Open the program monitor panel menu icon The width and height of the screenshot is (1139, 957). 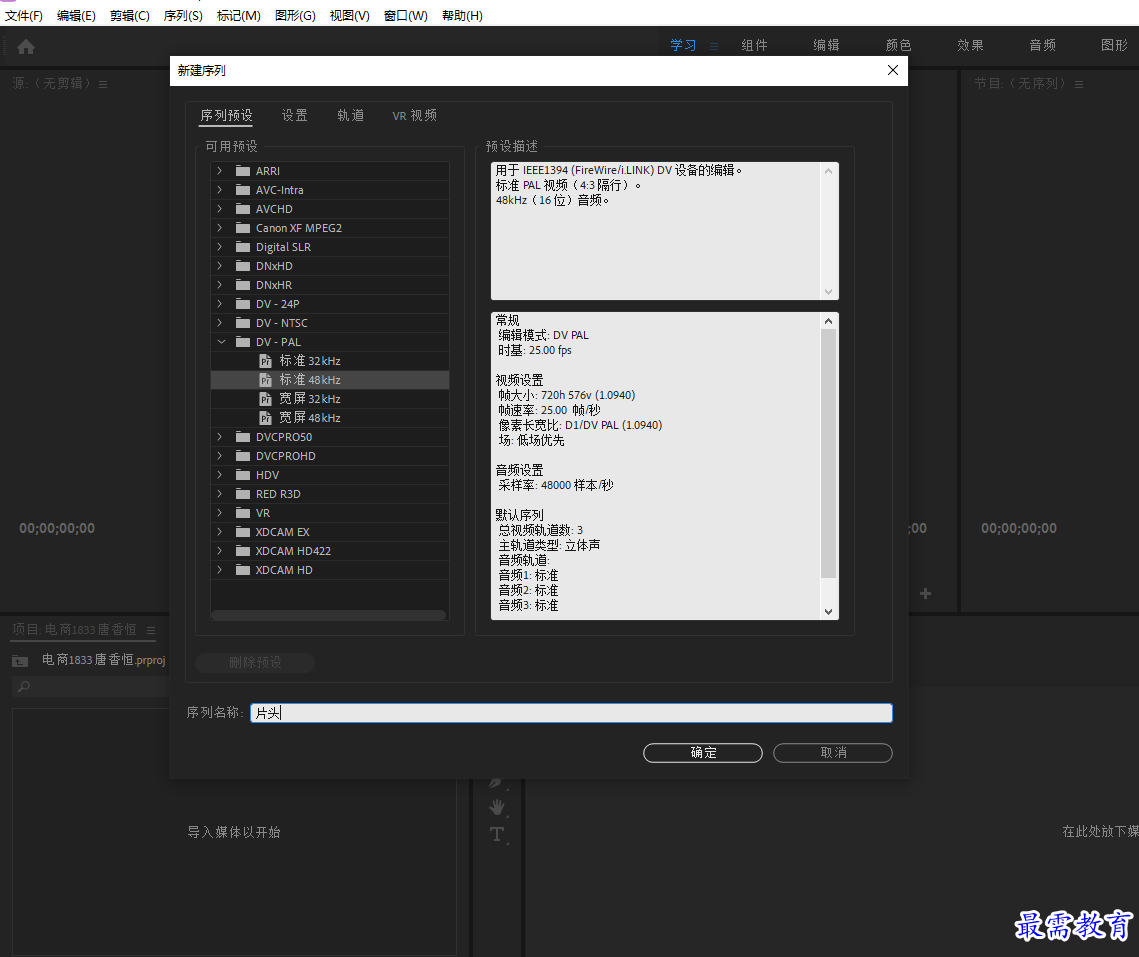(x=1079, y=84)
